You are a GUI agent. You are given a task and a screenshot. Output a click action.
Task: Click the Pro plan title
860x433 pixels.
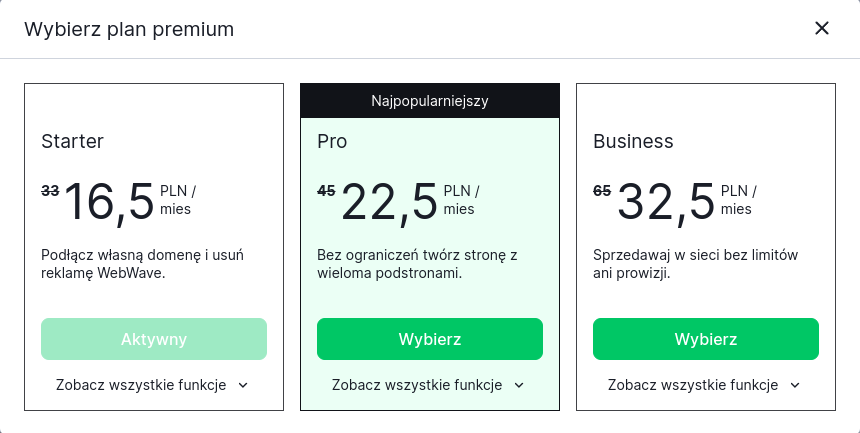click(332, 141)
